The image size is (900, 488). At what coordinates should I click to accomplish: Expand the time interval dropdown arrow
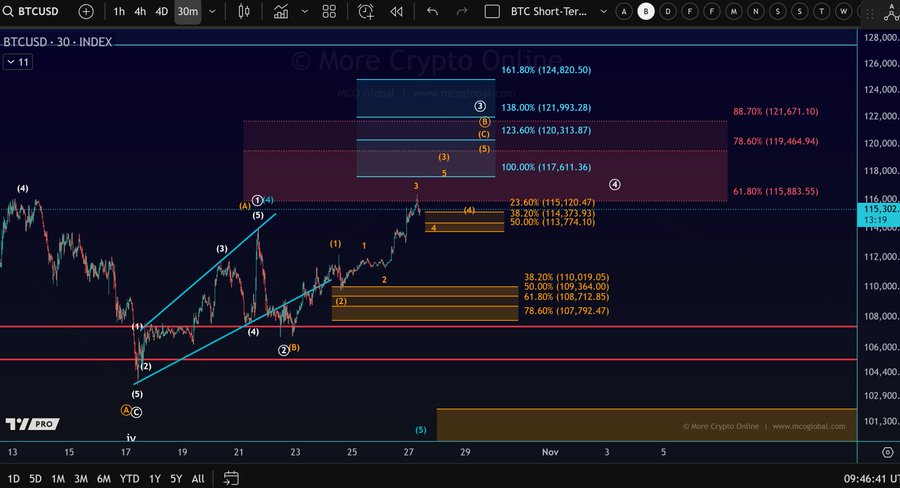point(213,11)
